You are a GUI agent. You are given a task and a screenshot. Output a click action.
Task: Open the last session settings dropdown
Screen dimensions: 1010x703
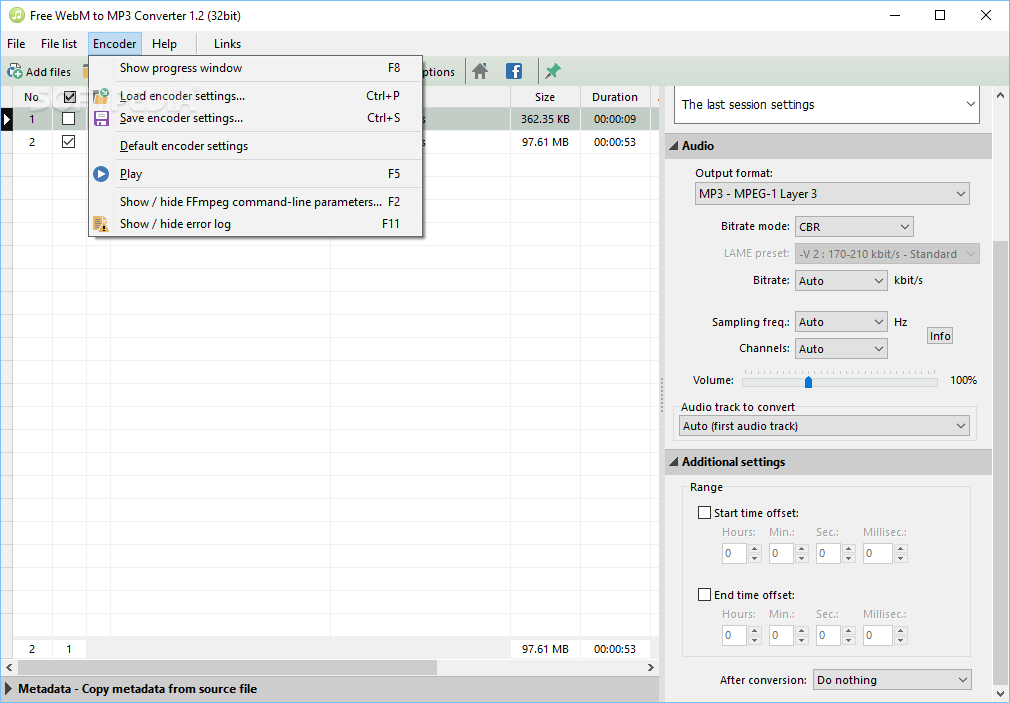point(826,104)
